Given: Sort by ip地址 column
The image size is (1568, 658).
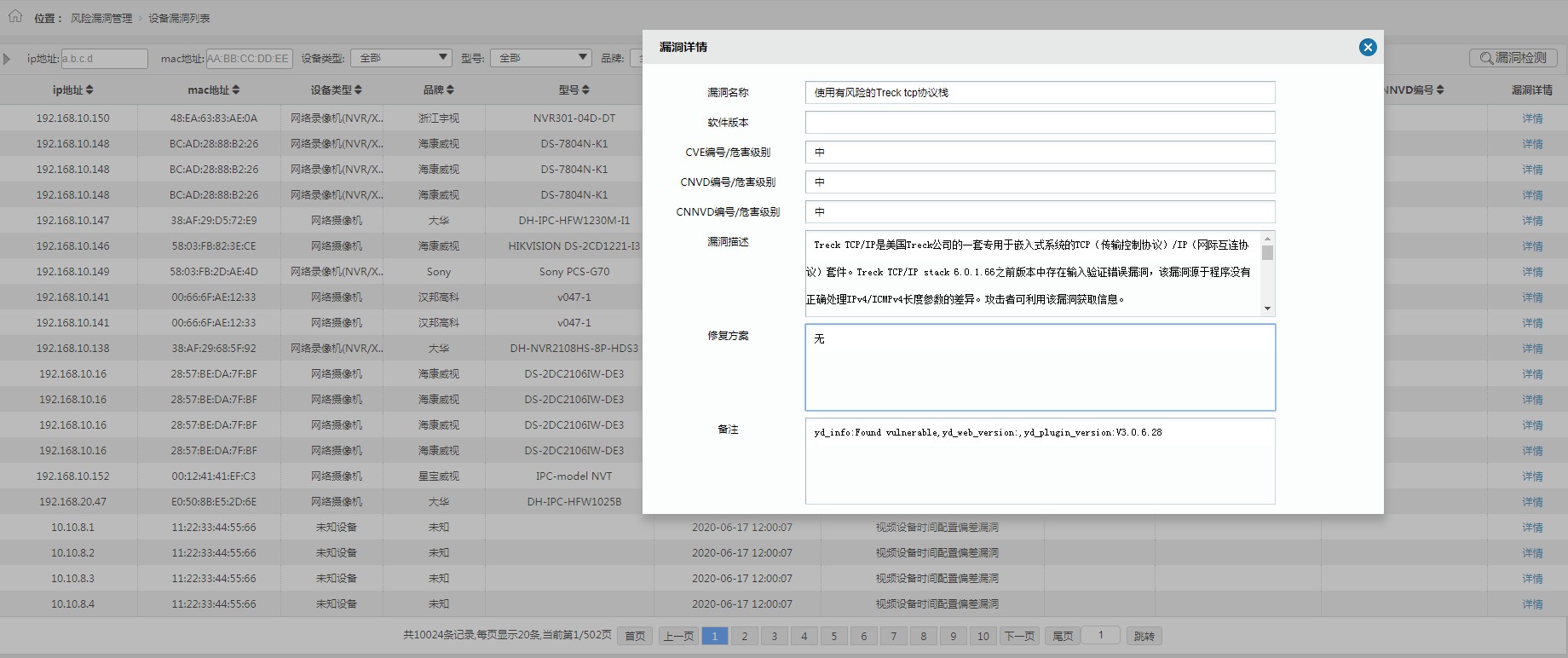Looking at the screenshot, I should (x=72, y=90).
